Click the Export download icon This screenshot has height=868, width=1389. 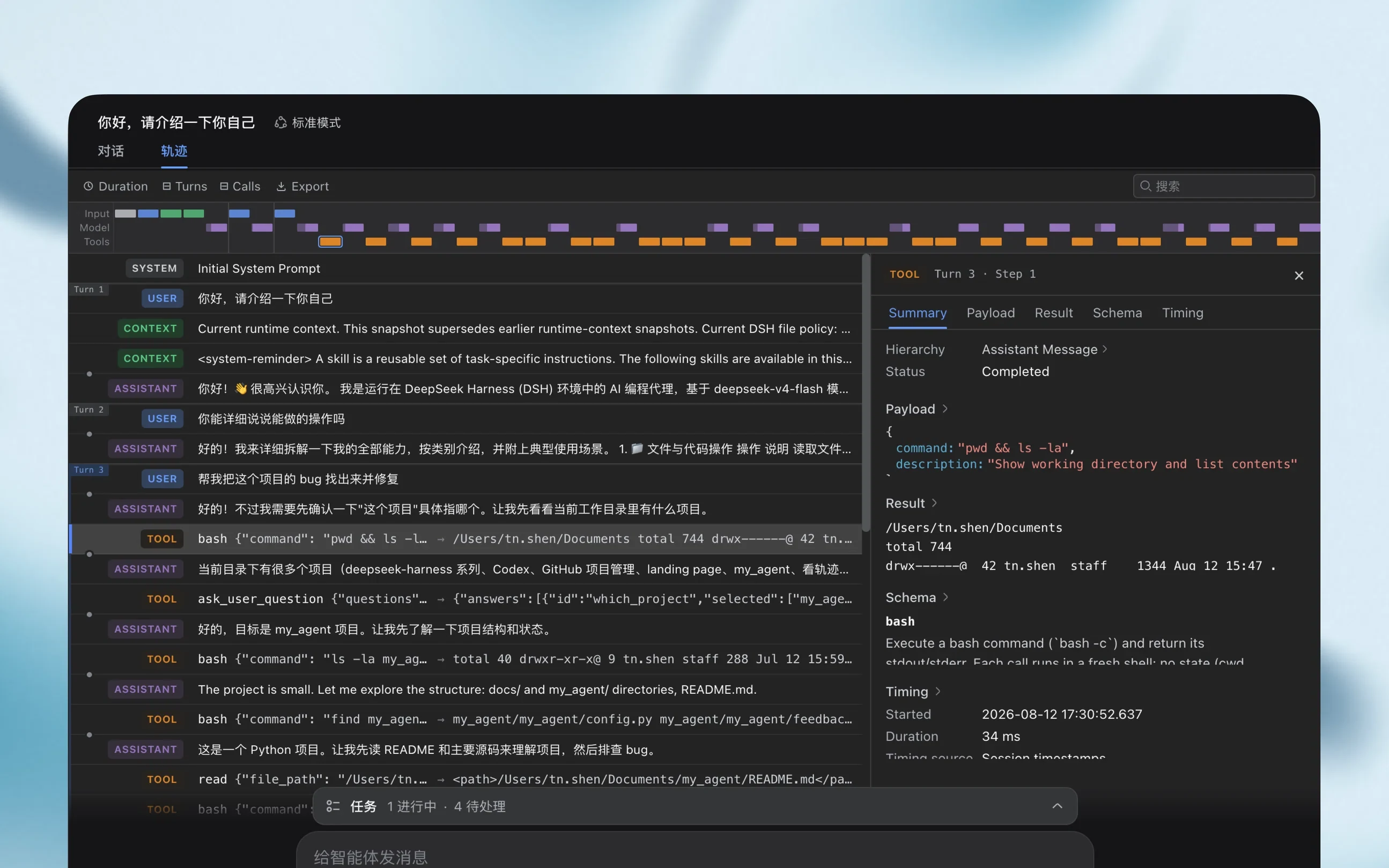click(x=281, y=186)
